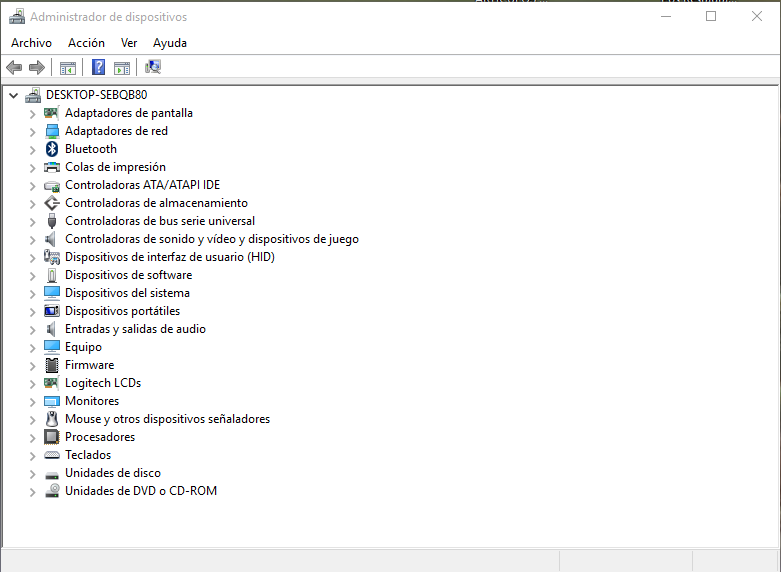Click the Administrador de dispositivos title bar icon
Viewport: 781px width, 572px height.
(x=17, y=16)
